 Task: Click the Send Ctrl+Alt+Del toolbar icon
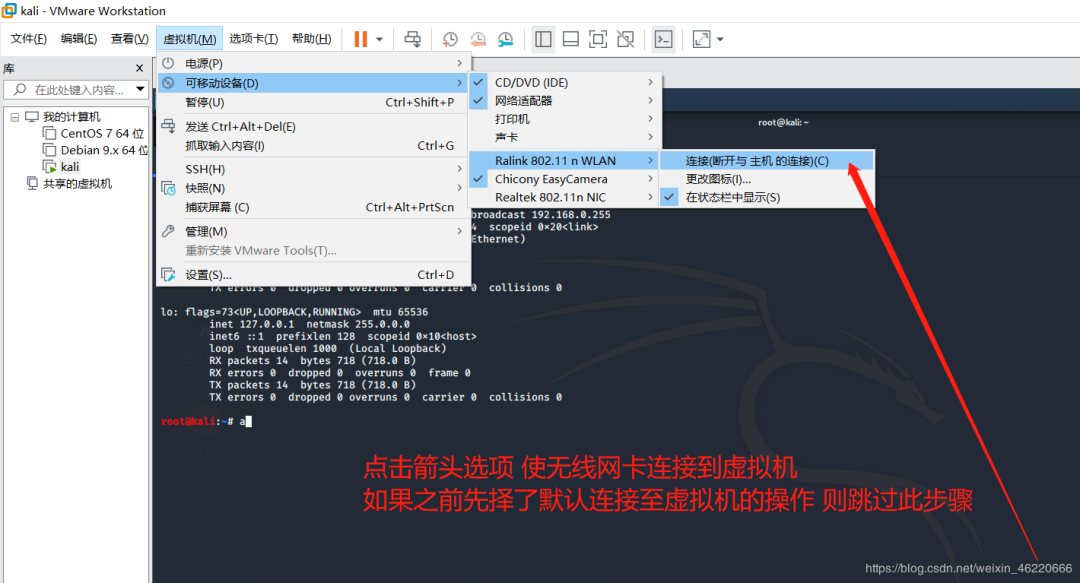tap(413, 39)
